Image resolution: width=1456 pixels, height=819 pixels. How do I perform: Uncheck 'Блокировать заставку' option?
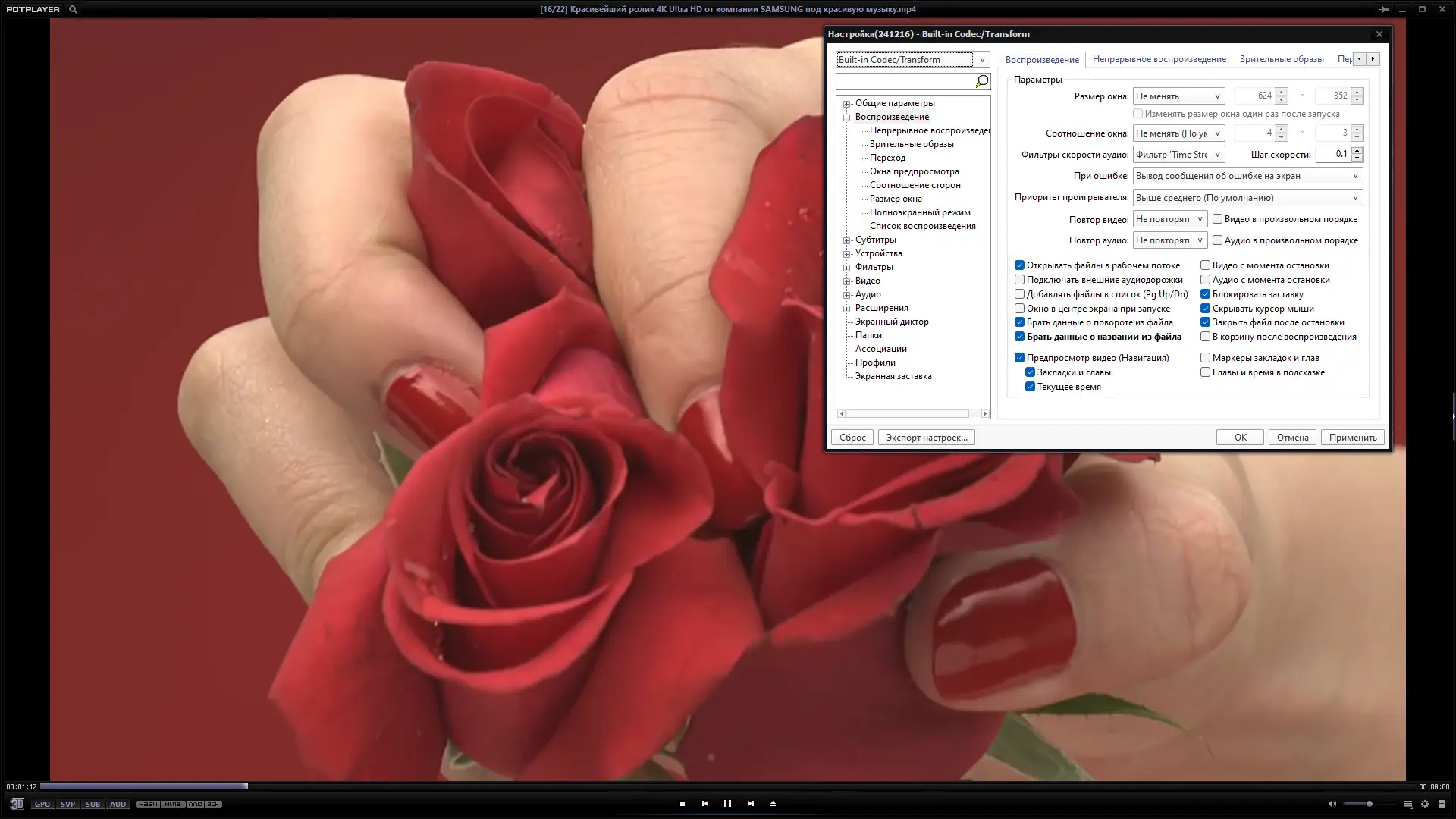1205,294
